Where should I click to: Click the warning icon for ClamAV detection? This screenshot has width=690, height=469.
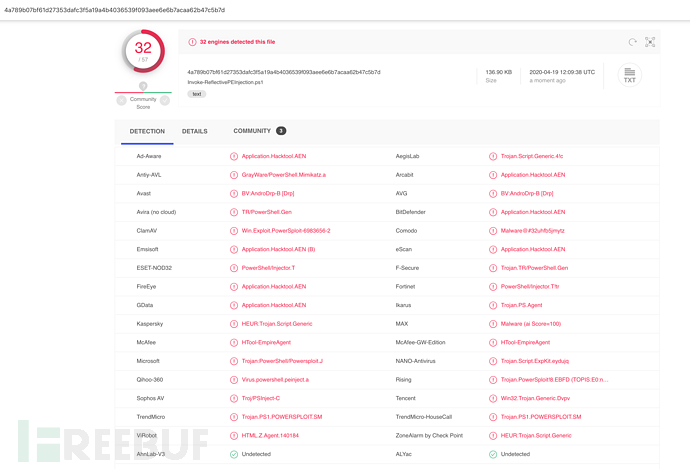[234, 231]
